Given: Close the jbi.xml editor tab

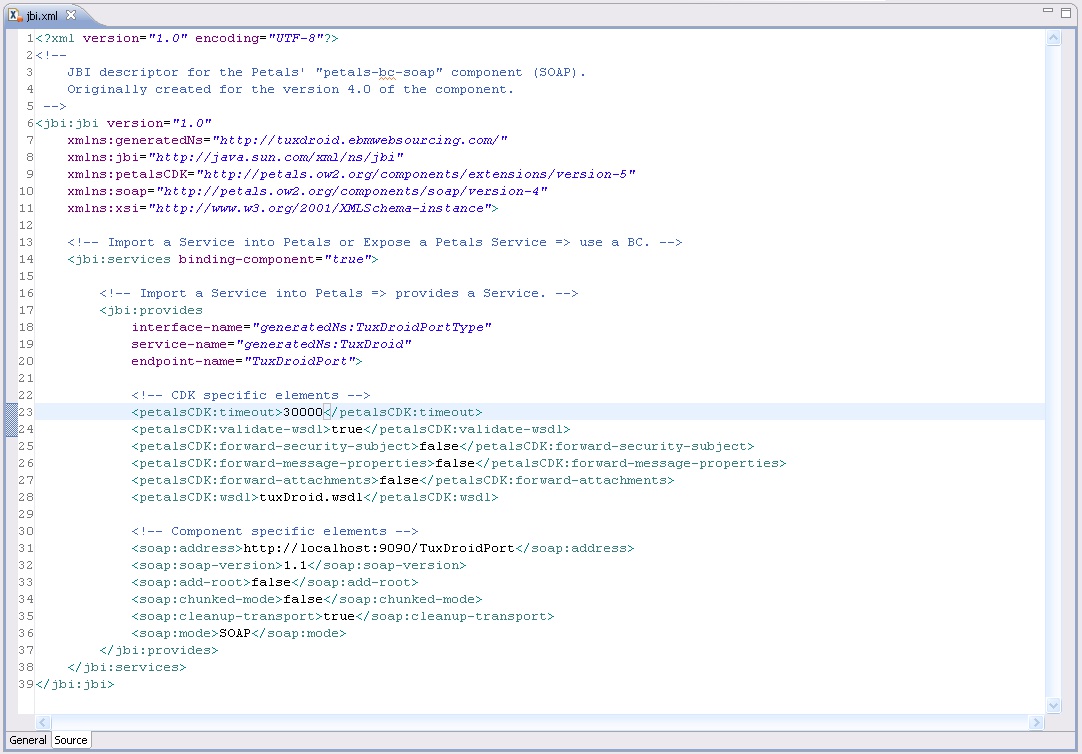Looking at the screenshot, I should tap(71, 15).
